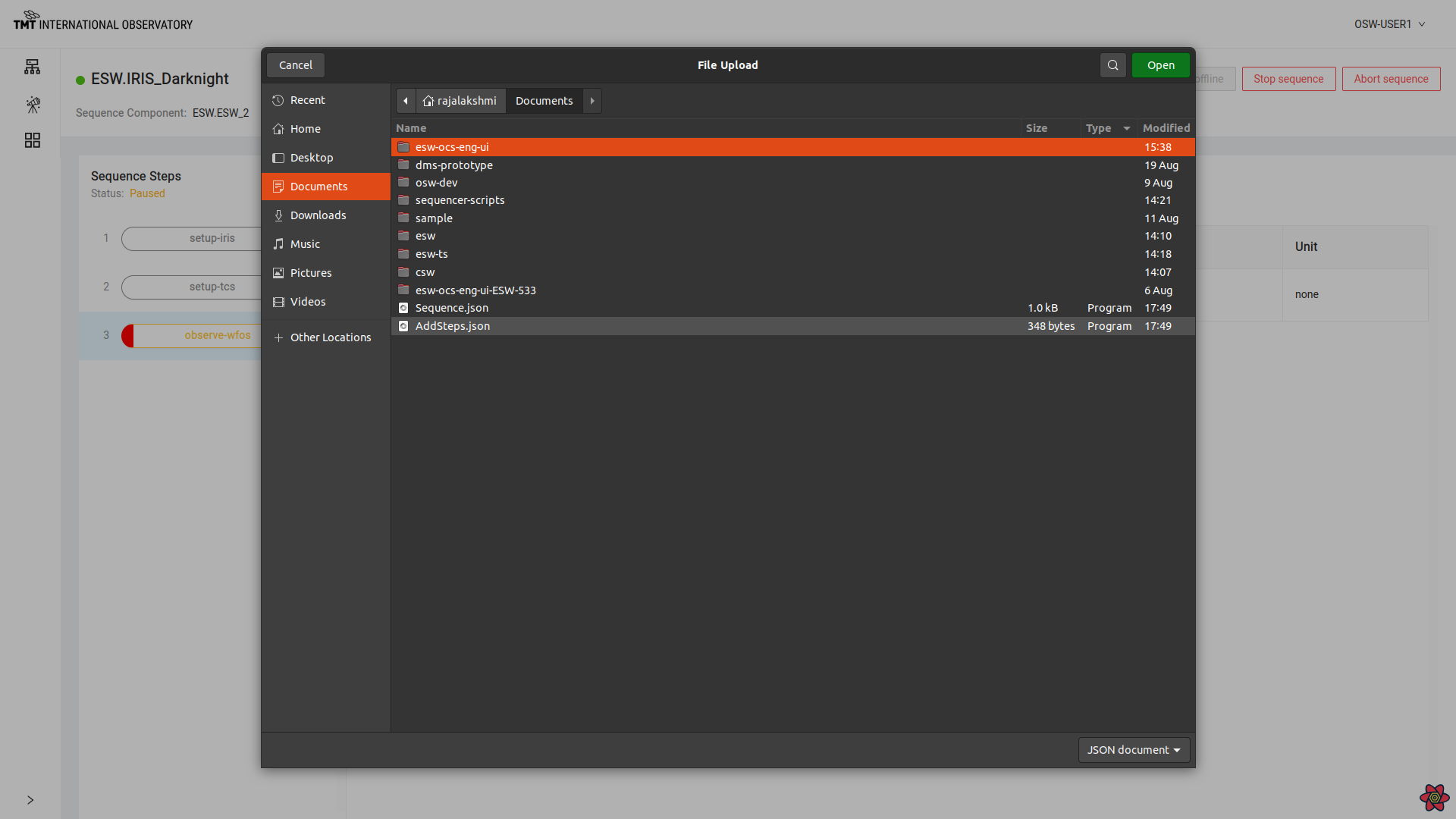Screen dimensions: 1456x819
Task: Select the Sequence.json file
Action: [452, 307]
